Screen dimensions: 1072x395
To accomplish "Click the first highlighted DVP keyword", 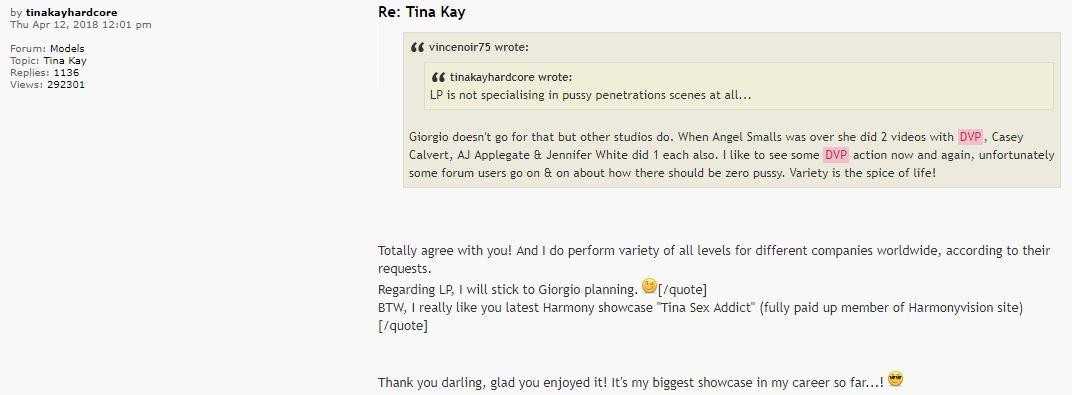I will click(970, 137).
